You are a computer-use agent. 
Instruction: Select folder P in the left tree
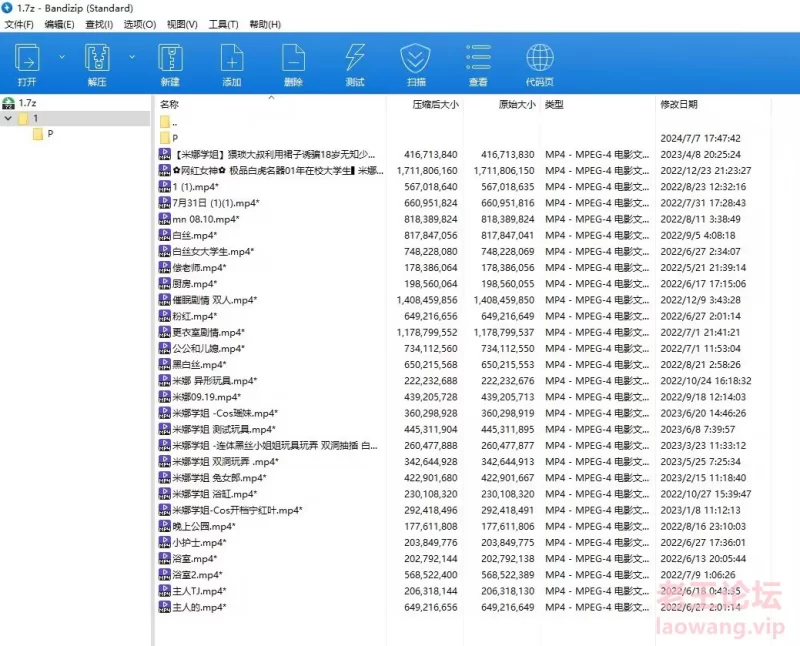tap(50, 133)
